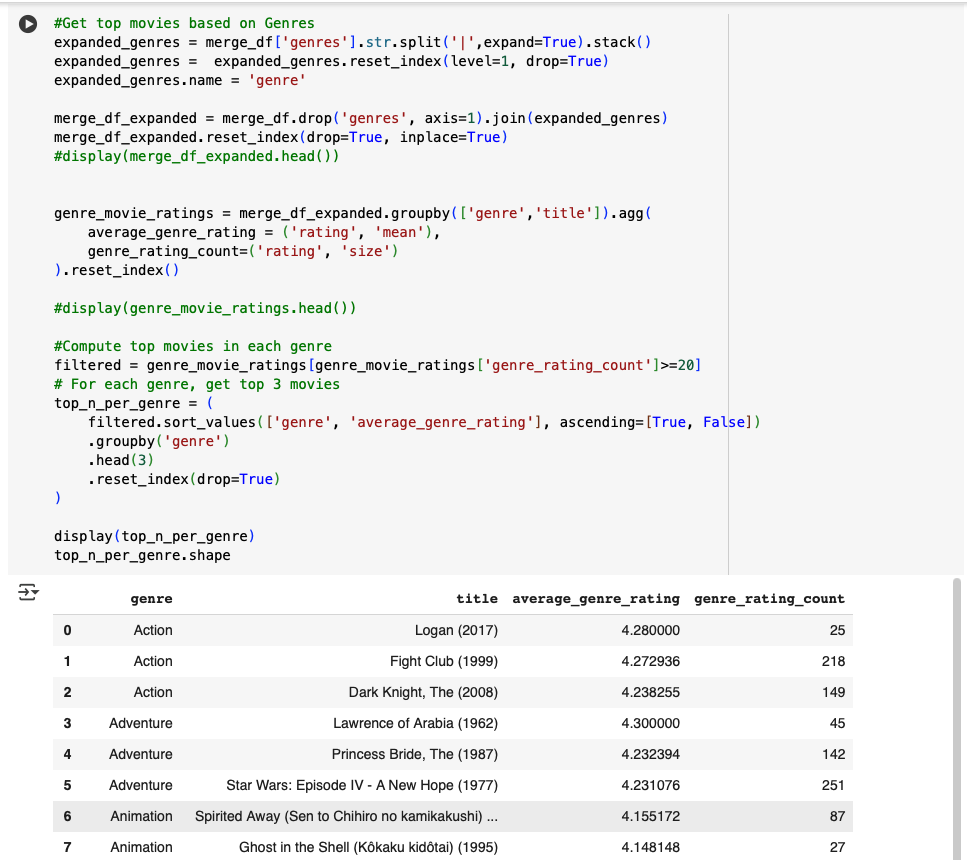Select the Dark Knight, The (2008) cell
The height and width of the screenshot is (860, 967).
coord(423,692)
